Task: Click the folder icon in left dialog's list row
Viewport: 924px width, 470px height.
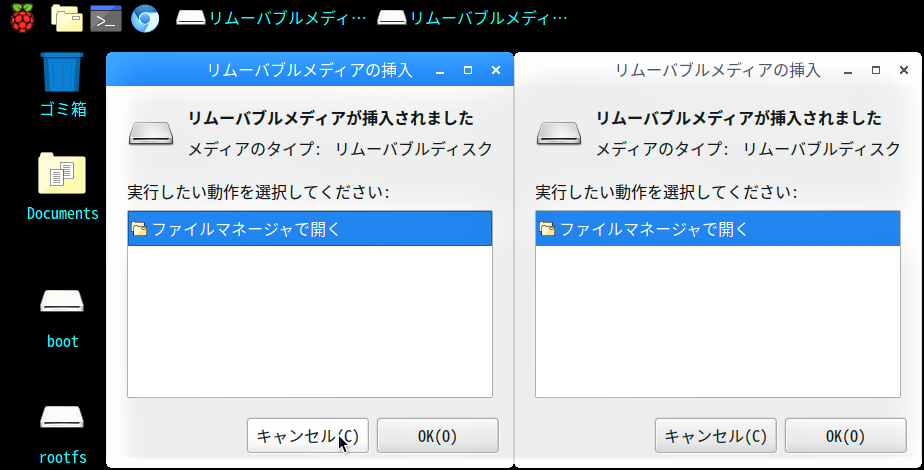Action: tap(139, 229)
